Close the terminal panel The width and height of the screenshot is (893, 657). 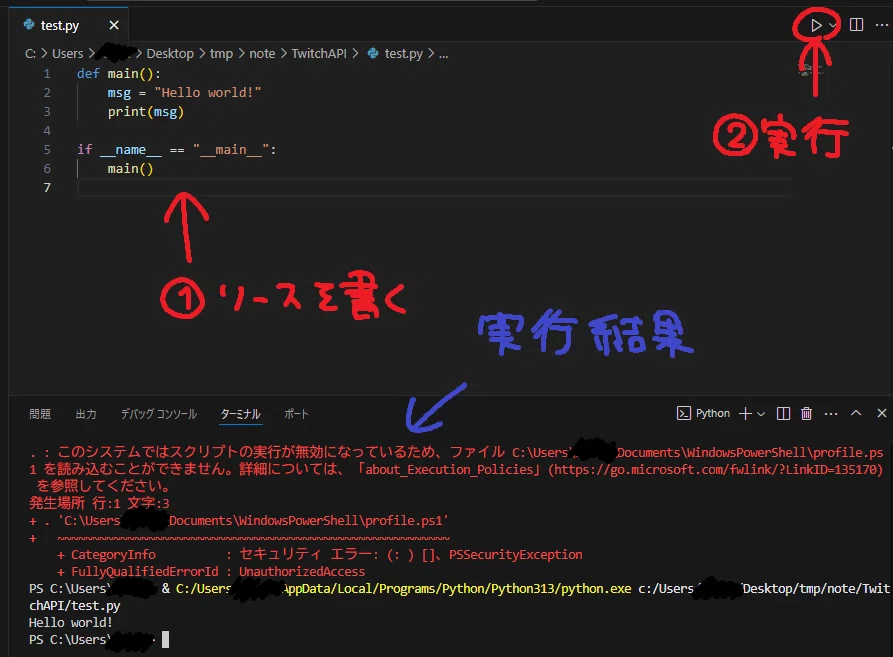(882, 413)
